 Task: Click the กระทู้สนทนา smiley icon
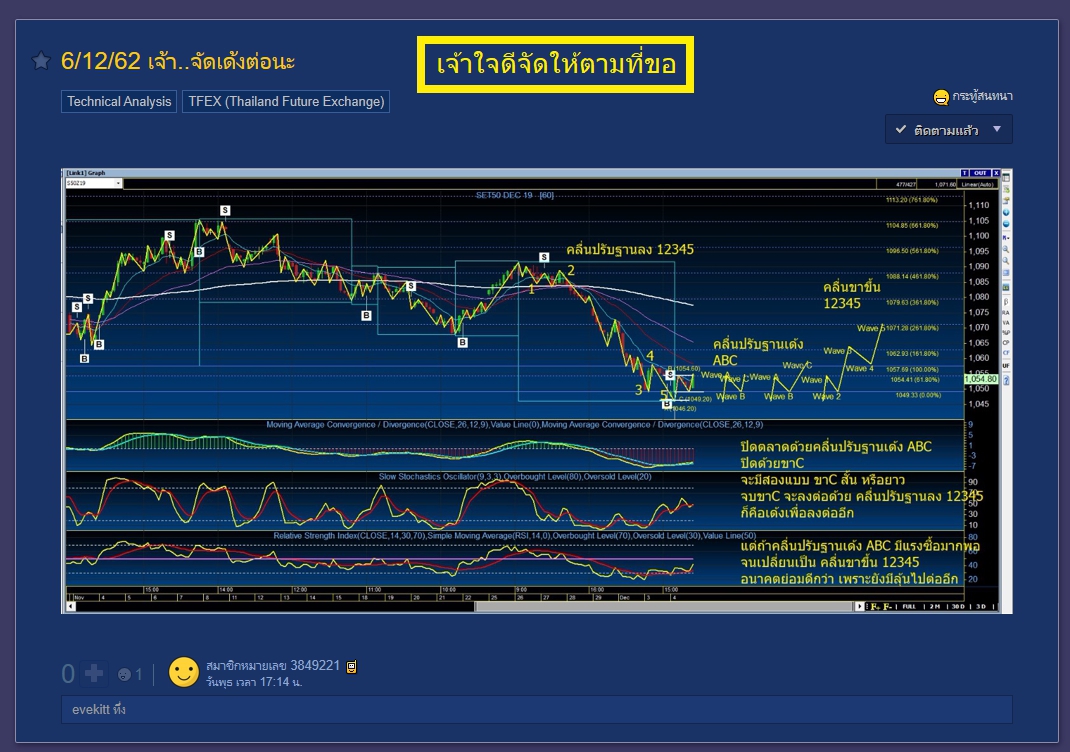click(x=941, y=97)
